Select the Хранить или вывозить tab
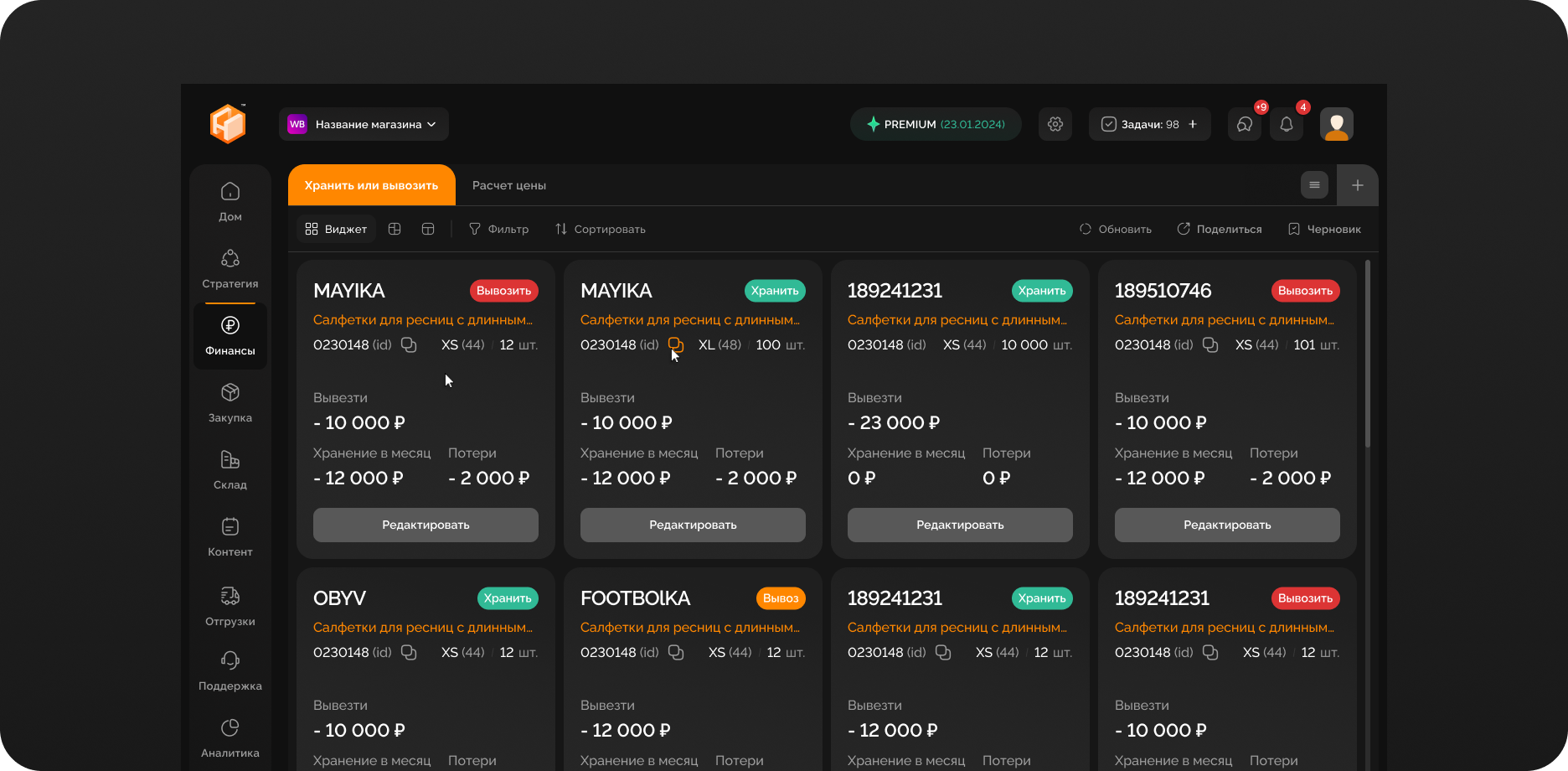The width and height of the screenshot is (1568, 771). pos(371,185)
